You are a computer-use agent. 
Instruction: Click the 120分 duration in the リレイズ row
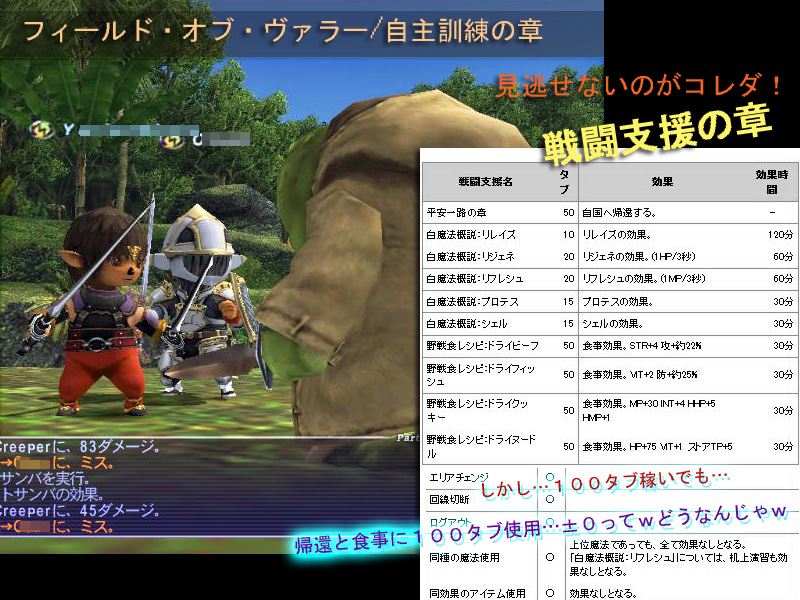[780, 235]
